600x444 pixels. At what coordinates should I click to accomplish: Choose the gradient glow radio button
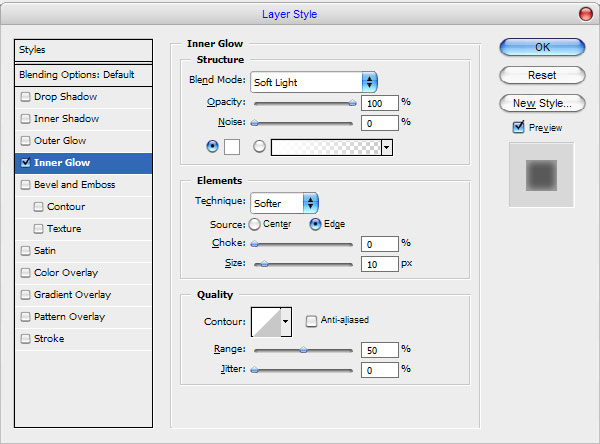(260, 146)
